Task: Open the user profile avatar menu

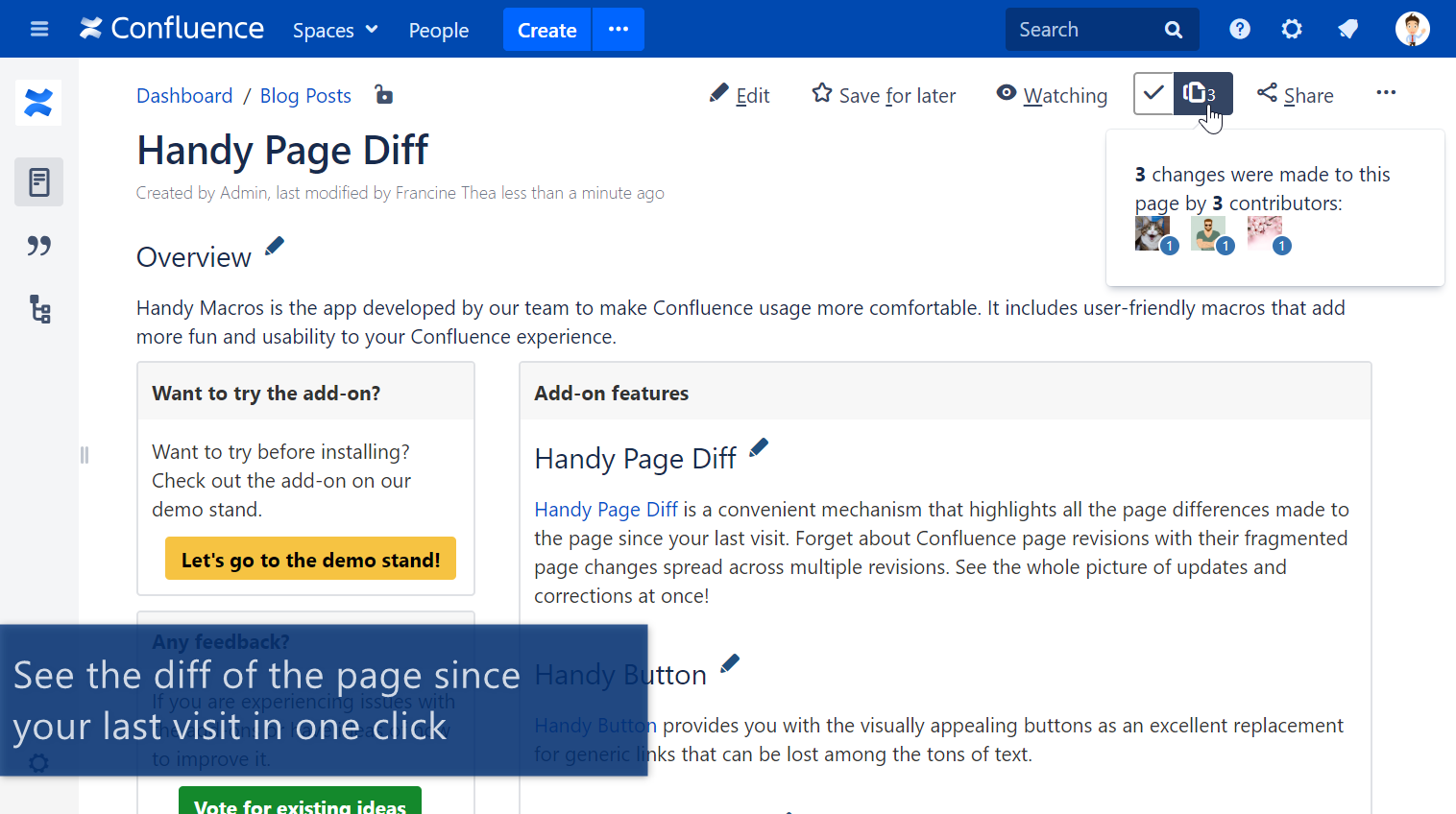Action: click(1412, 29)
